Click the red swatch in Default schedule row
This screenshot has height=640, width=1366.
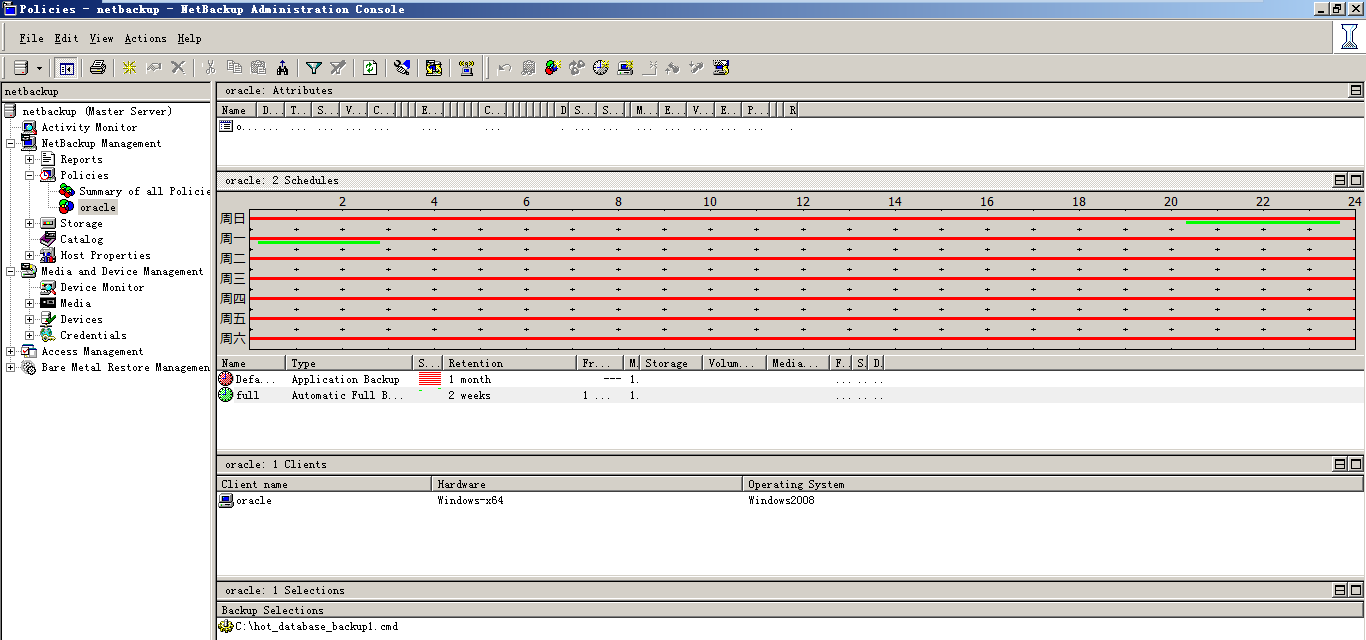coord(430,379)
